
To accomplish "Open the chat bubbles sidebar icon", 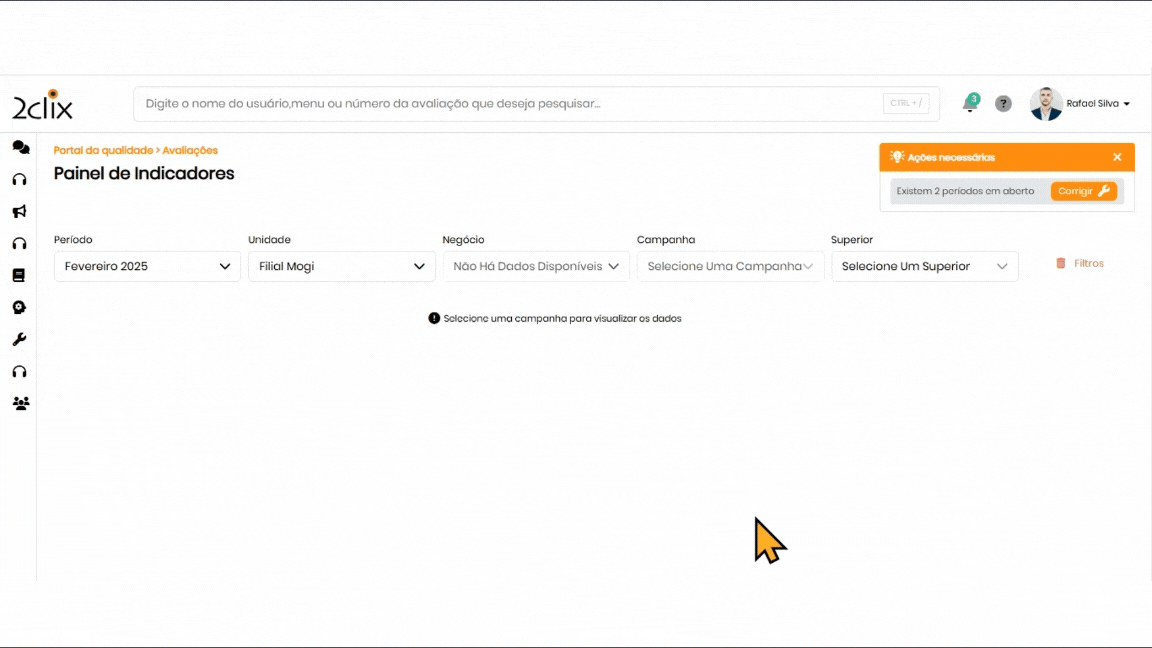I will click(x=20, y=148).
